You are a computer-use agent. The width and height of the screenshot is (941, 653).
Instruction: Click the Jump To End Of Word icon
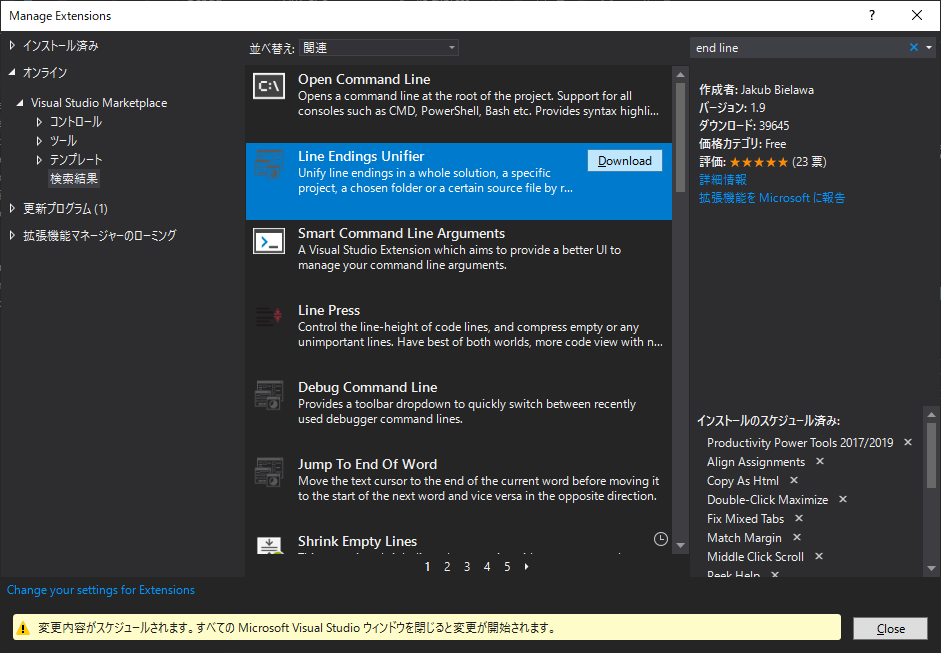pos(268,472)
